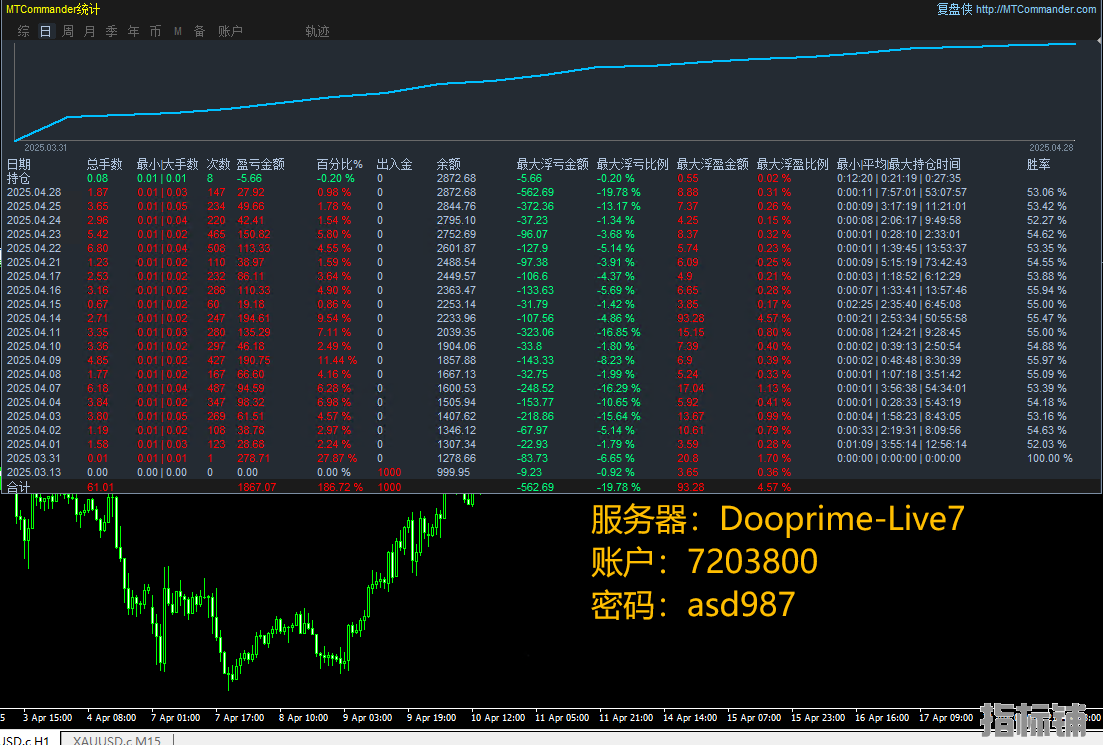Image resolution: width=1103 pixels, height=745 pixels.
Task: Click the 日期 column header
Action: click(19, 164)
